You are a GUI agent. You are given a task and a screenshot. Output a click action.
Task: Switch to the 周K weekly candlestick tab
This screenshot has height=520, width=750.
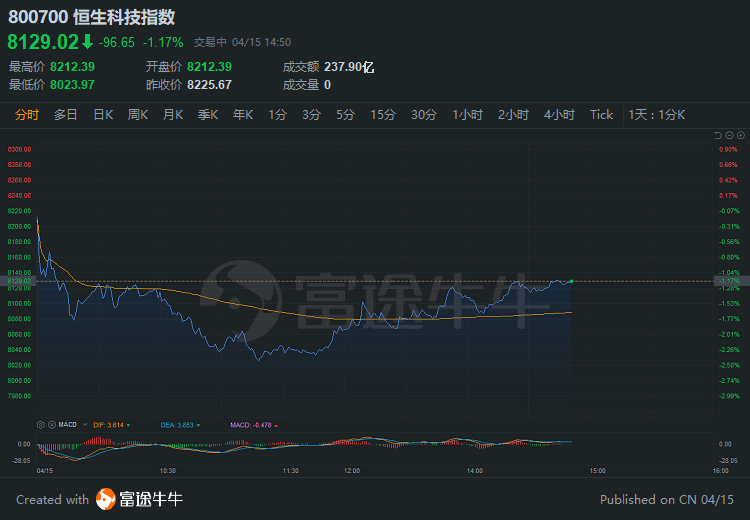click(138, 115)
